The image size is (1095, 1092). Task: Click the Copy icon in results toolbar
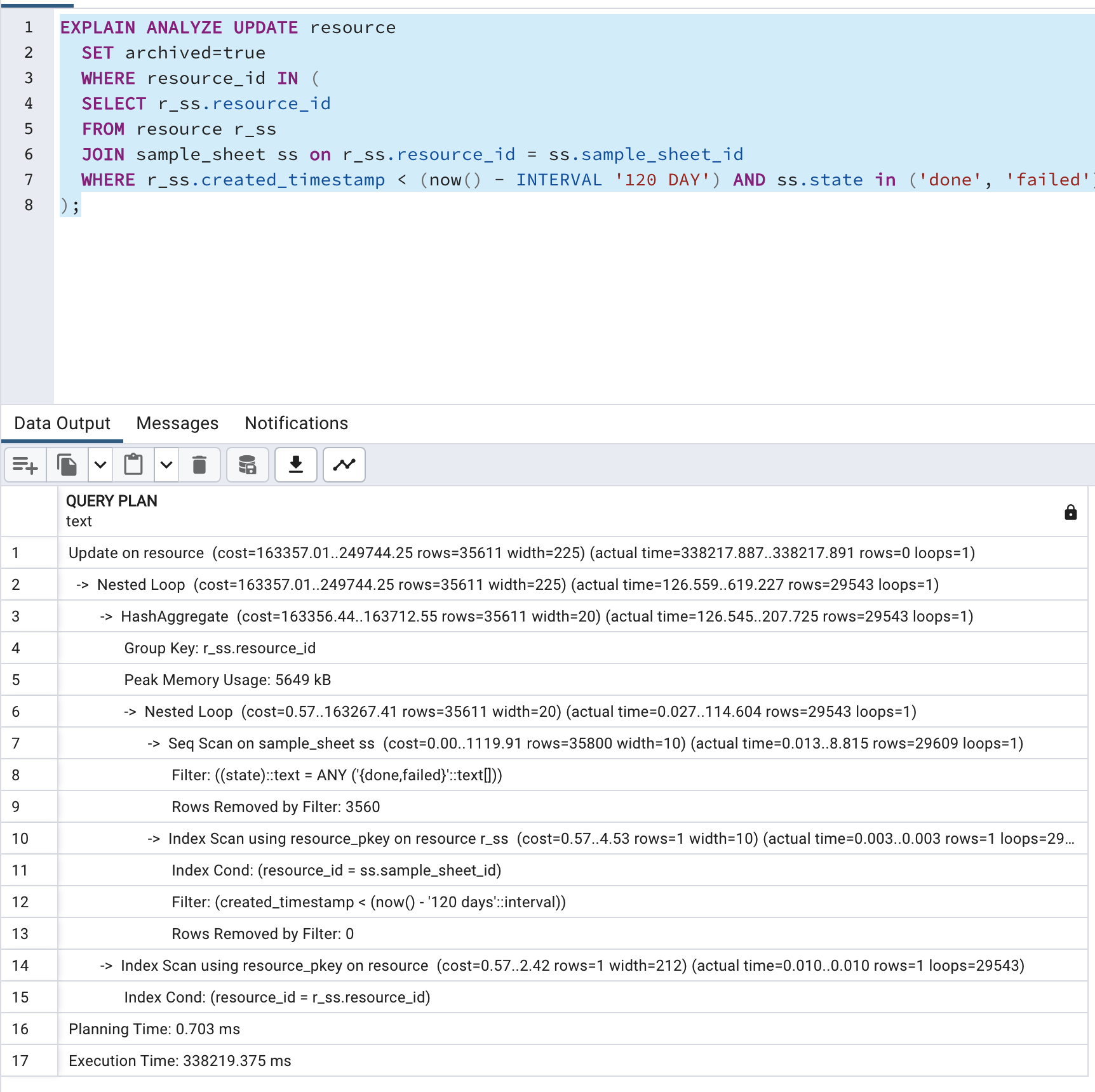(67, 465)
